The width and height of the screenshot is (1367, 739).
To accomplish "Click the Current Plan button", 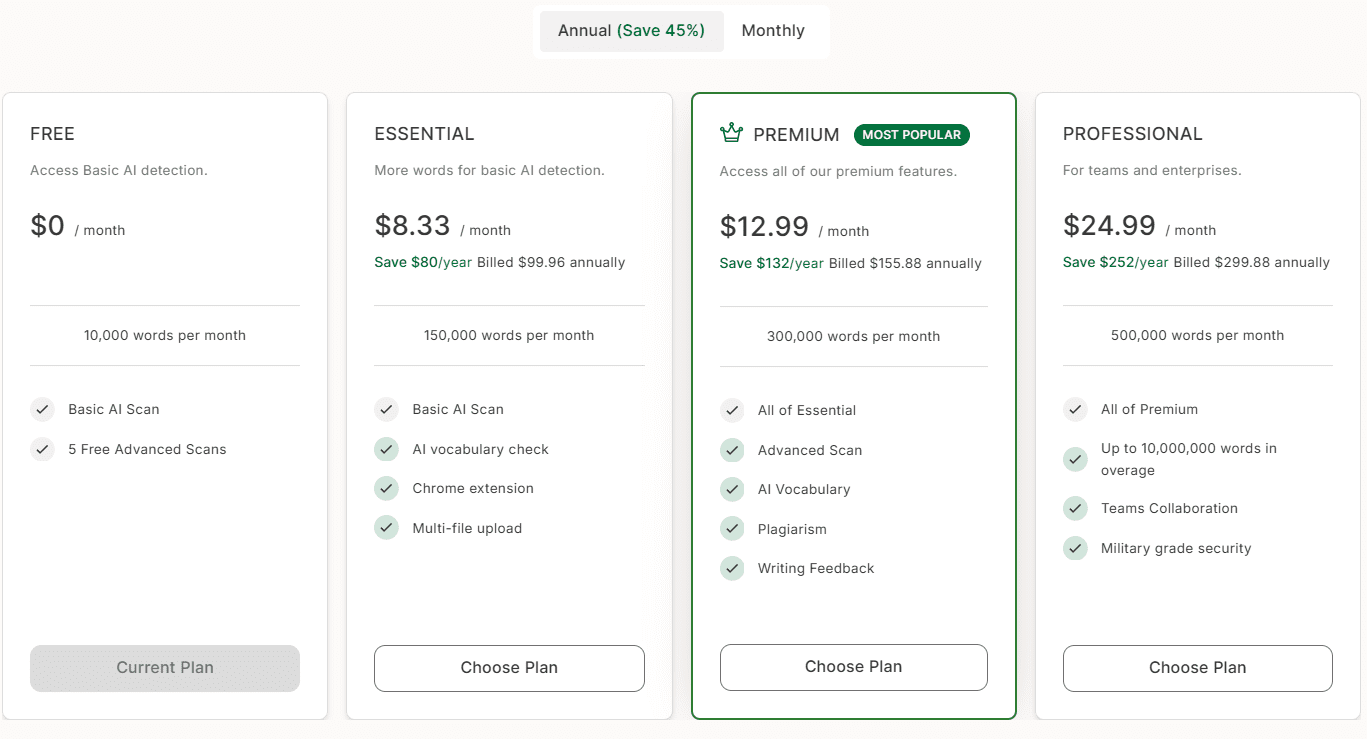I will pos(164,667).
